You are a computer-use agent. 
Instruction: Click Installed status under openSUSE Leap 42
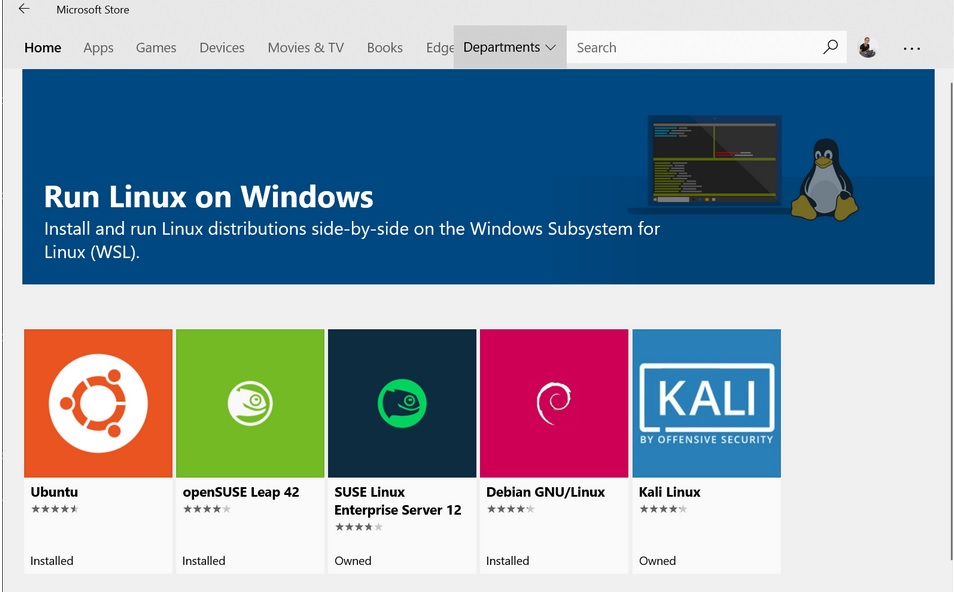204,560
